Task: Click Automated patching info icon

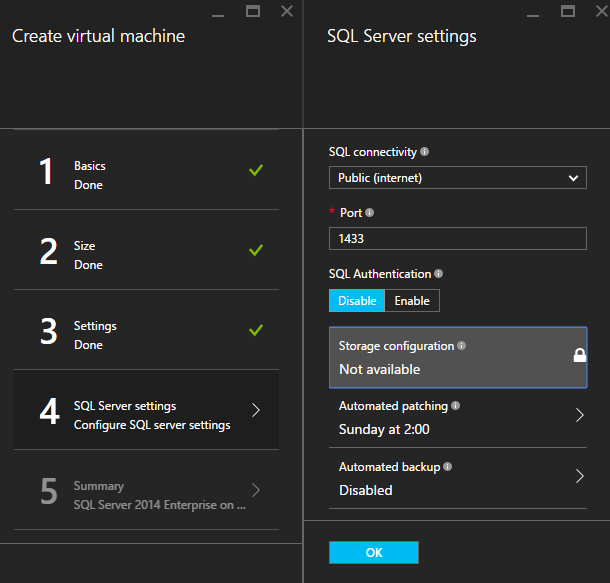Action: click(456, 406)
